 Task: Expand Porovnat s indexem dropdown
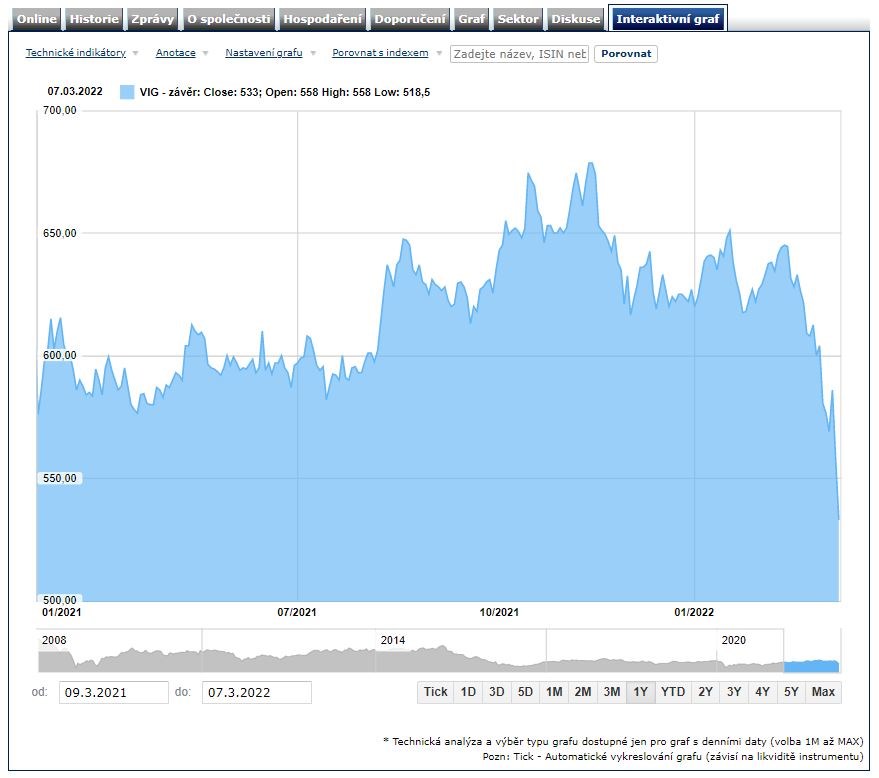coord(380,53)
